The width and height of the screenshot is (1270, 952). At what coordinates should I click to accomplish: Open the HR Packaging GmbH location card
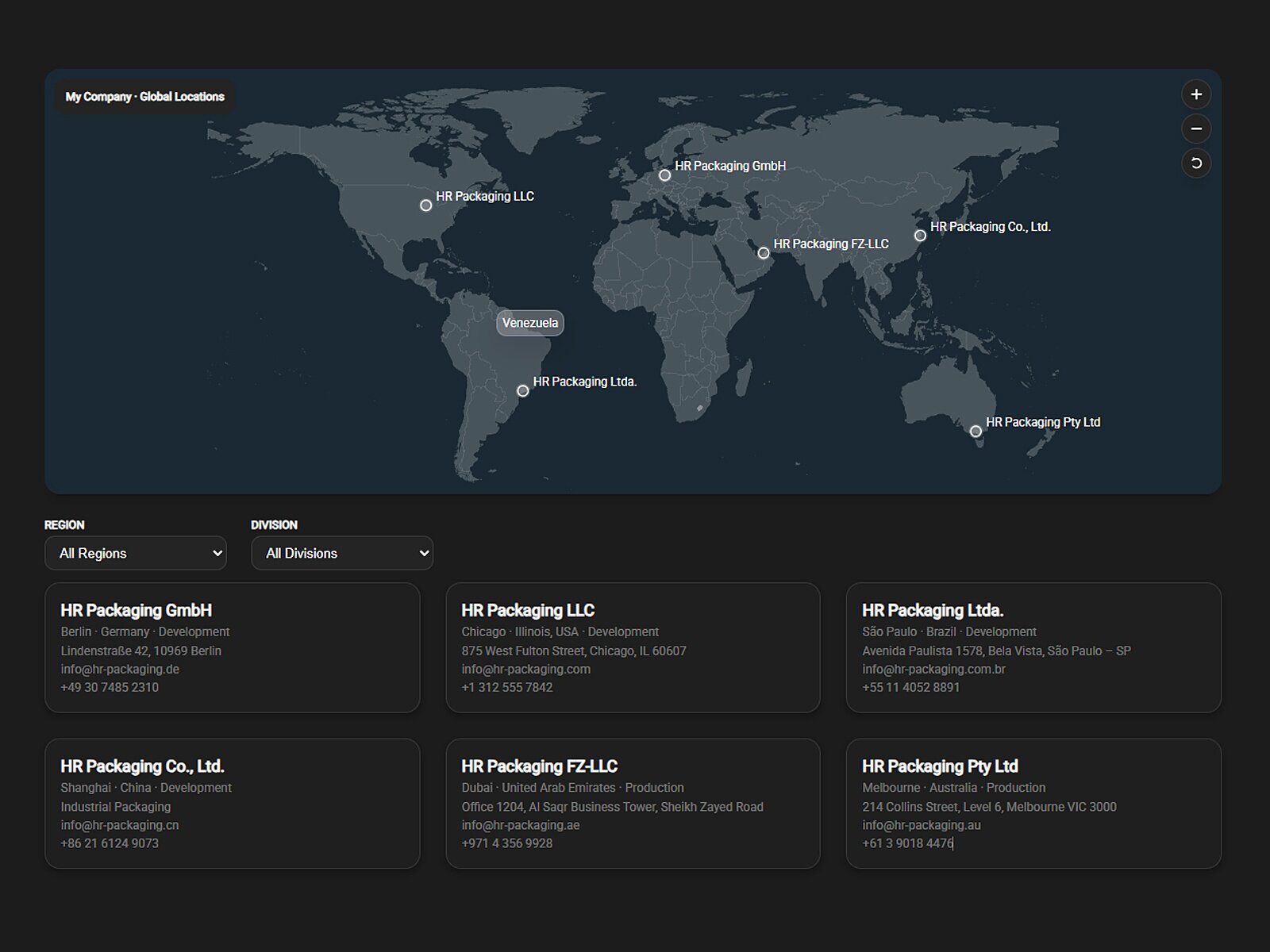click(232, 647)
